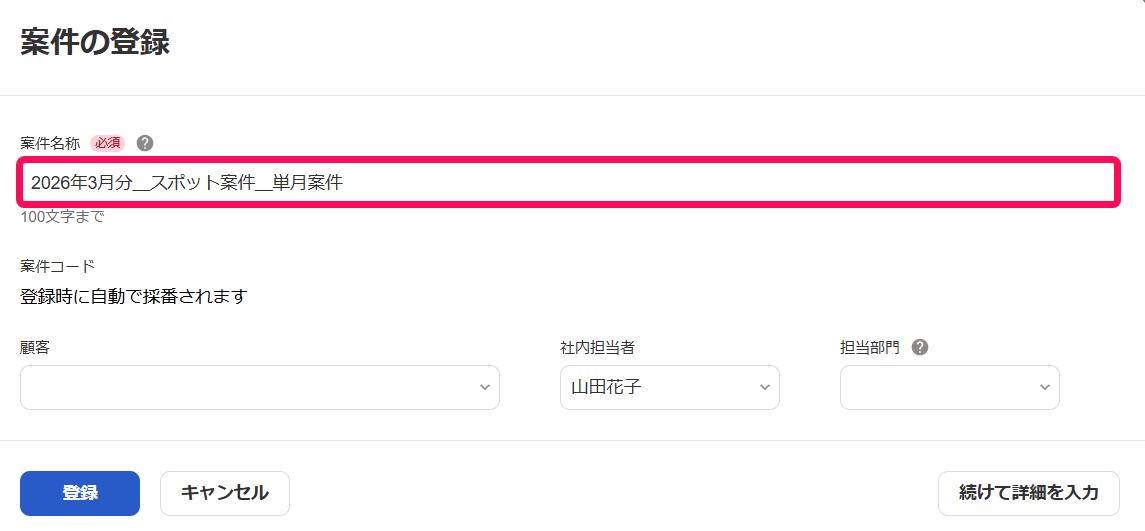Open the 顧客 dropdown list
This screenshot has width=1145, height=531.
click(x=260, y=387)
